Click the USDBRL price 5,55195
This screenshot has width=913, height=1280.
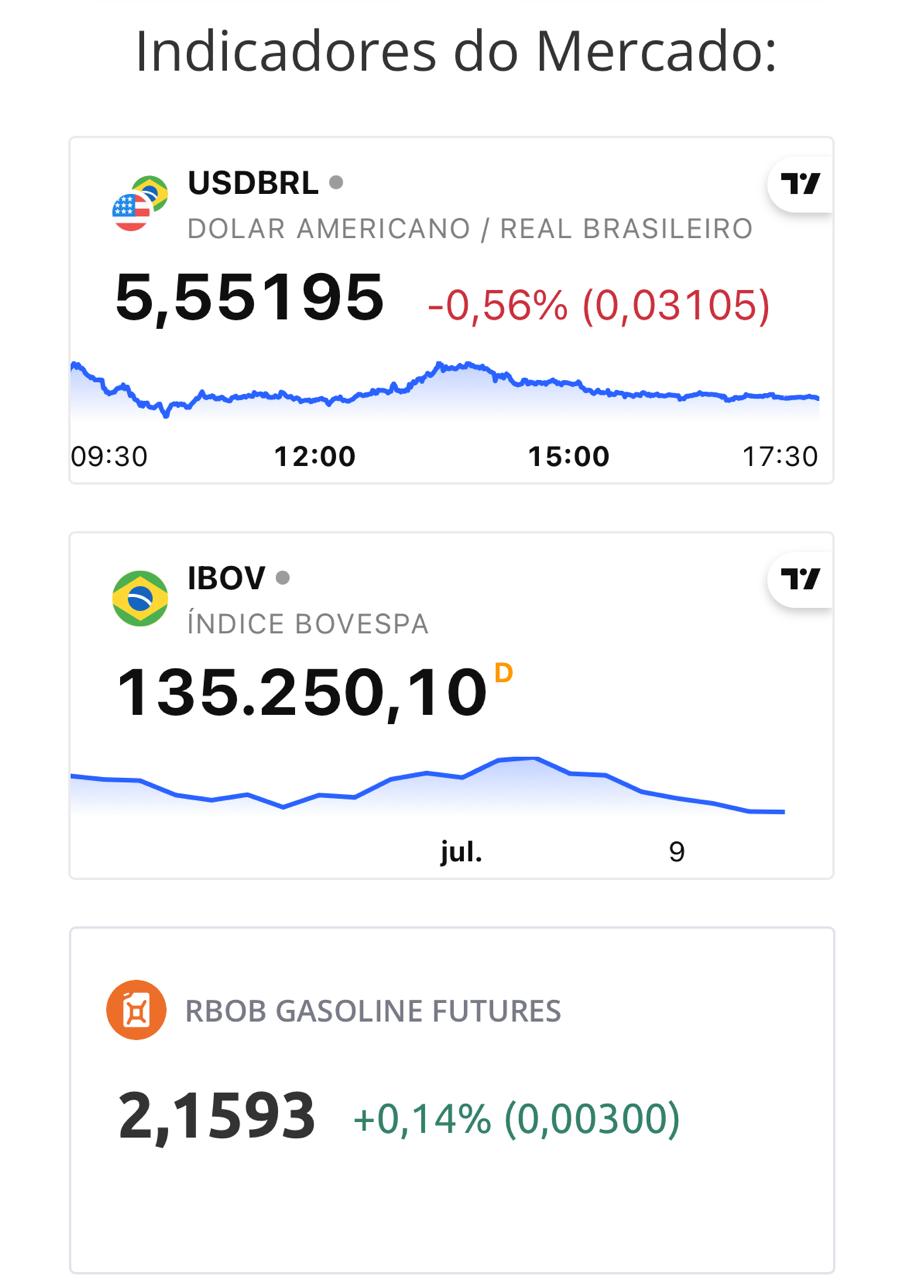[x=250, y=298]
